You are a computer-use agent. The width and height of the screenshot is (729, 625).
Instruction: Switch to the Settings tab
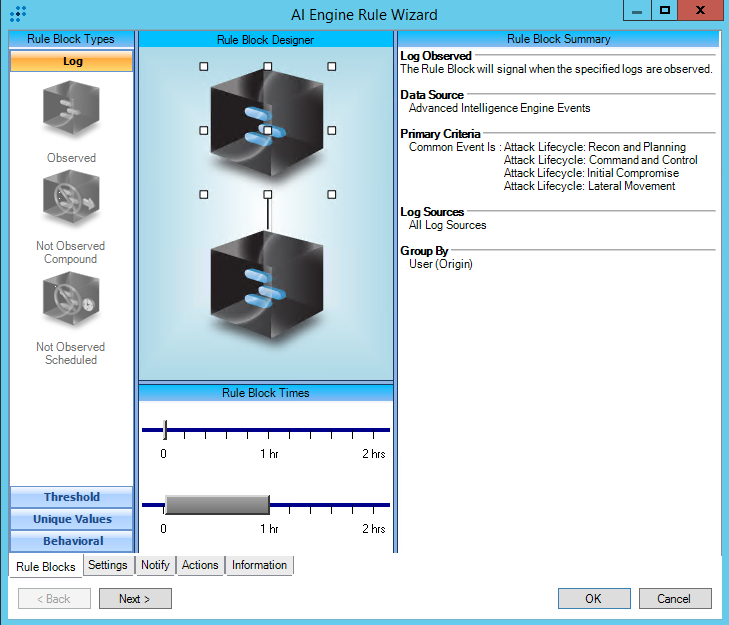click(107, 565)
